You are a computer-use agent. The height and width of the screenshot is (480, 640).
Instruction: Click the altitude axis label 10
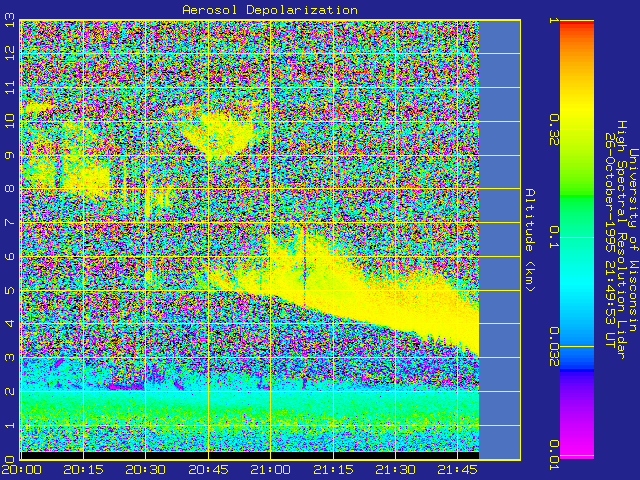(10, 121)
